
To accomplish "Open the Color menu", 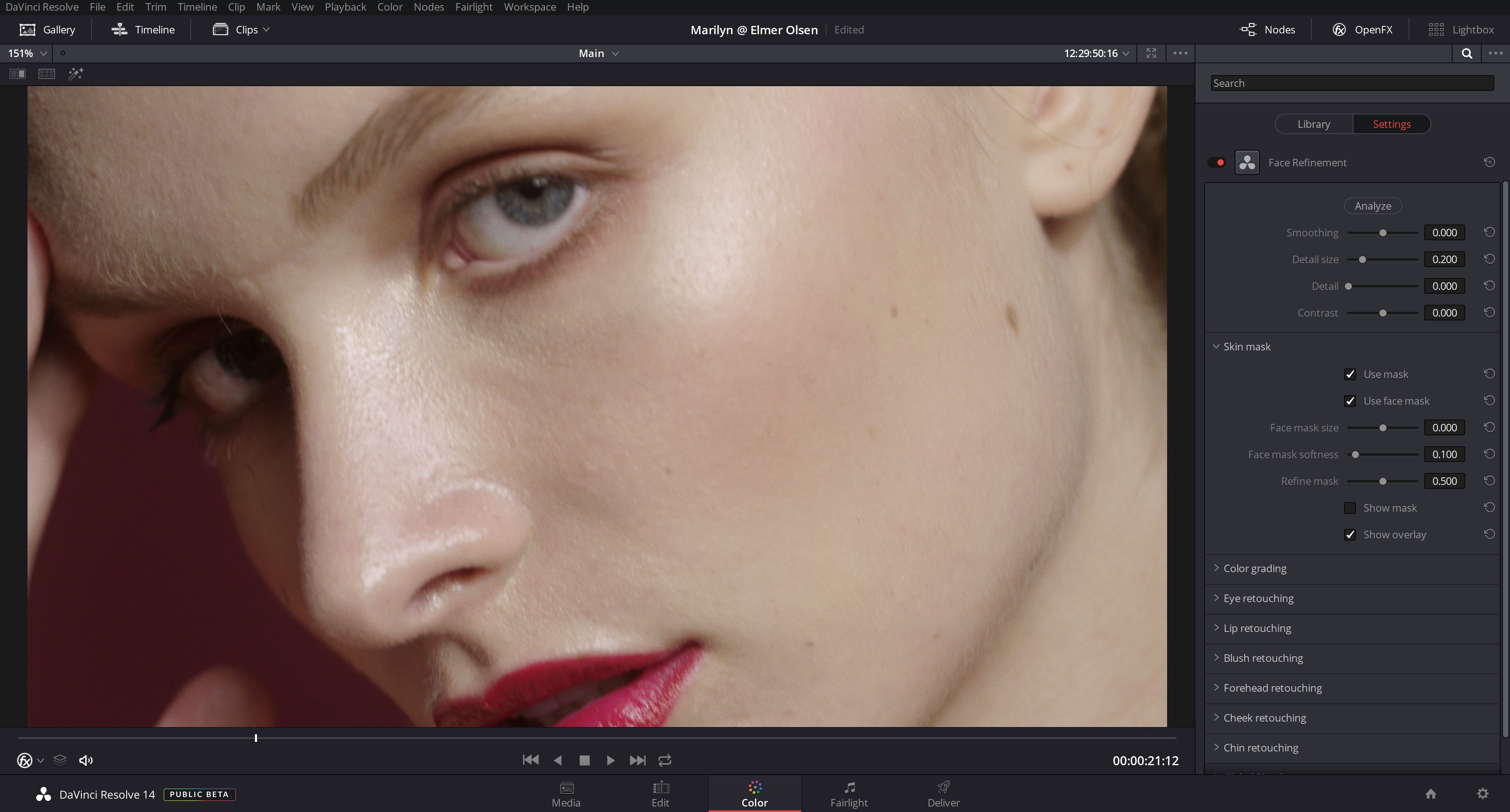I will click(x=390, y=7).
